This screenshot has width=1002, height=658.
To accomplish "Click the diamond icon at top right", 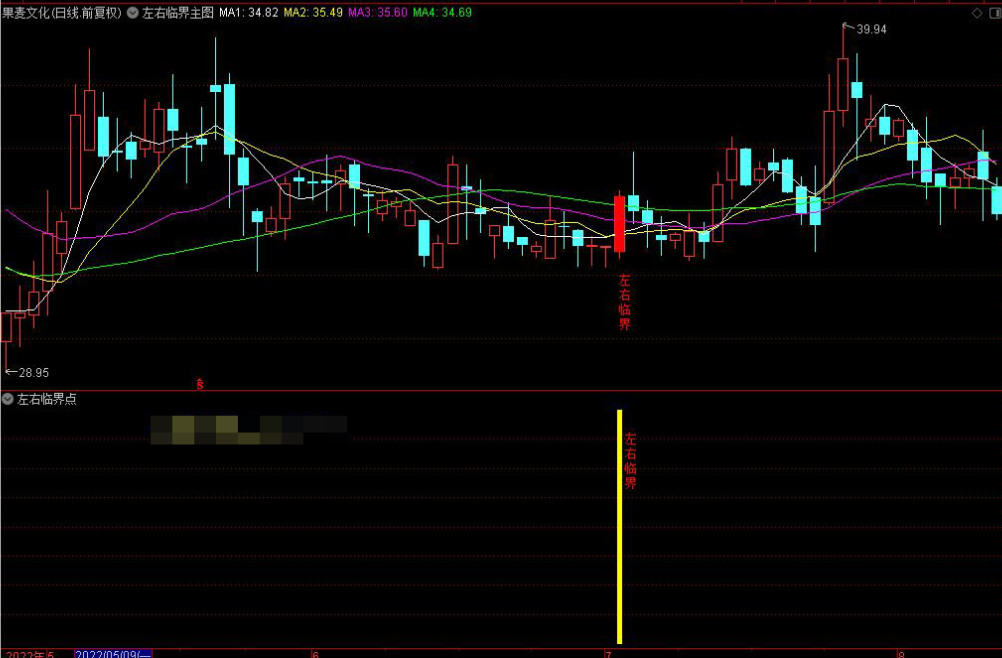I will click(x=977, y=13).
